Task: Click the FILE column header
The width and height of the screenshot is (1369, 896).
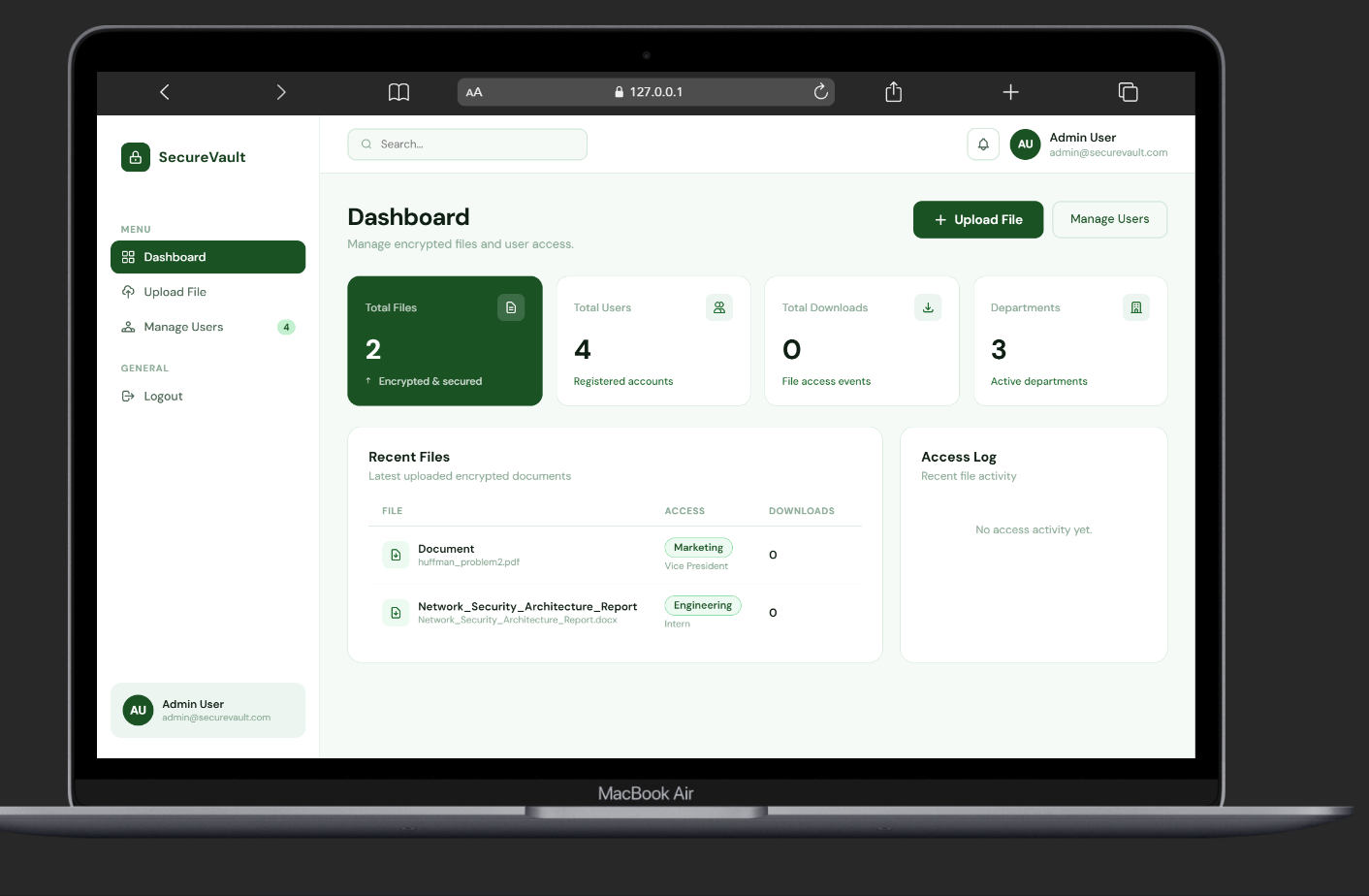Action: (x=392, y=511)
